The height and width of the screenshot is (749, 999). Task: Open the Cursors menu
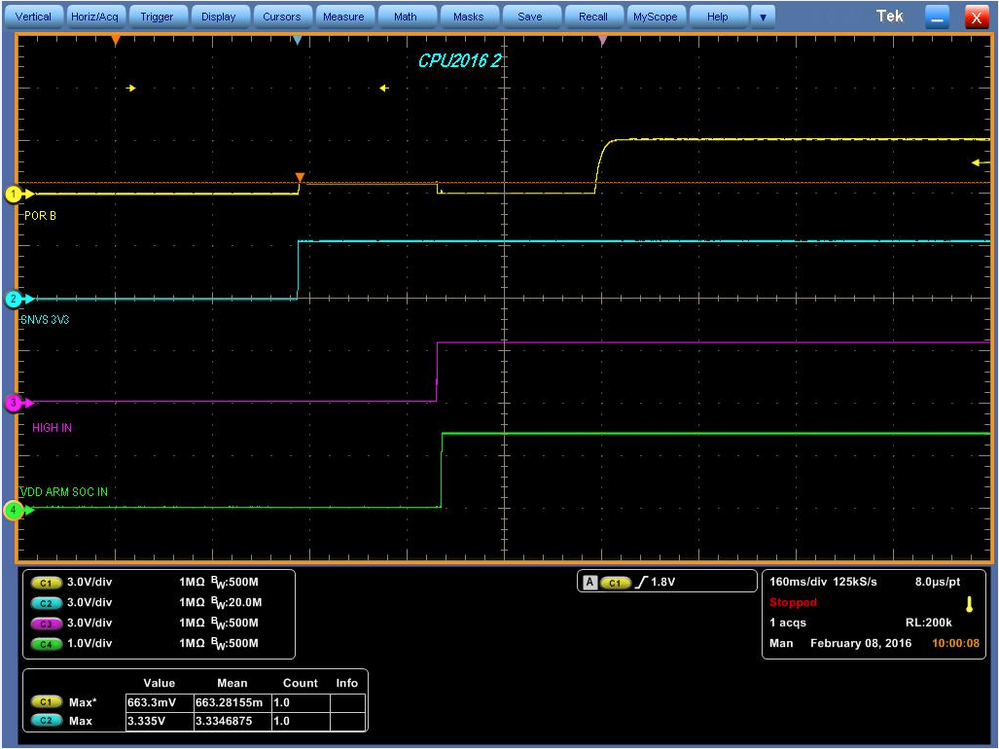pyautogui.click(x=282, y=17)
